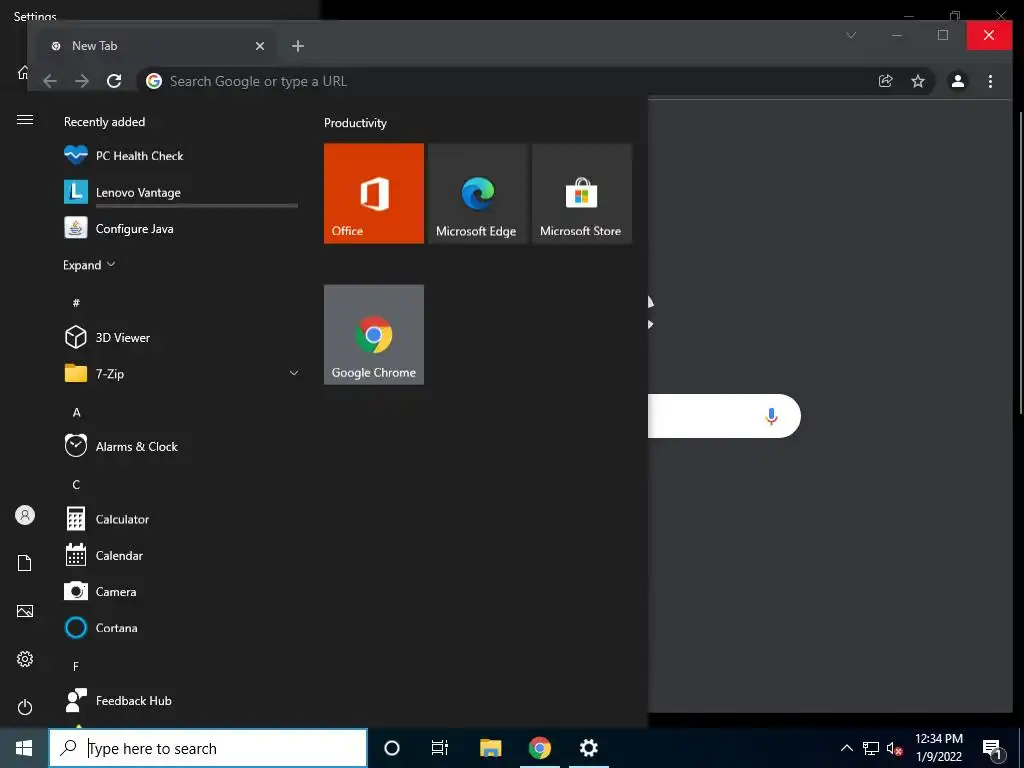
Task: Click the muted volume tray icon
Action: [895, 748]
